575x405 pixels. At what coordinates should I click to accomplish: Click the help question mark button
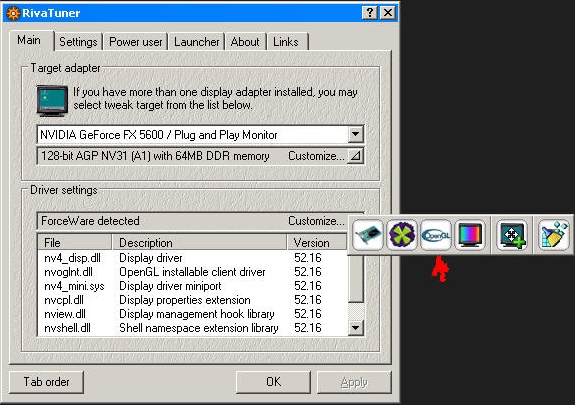pyautogui.click(x=370, y=13)
